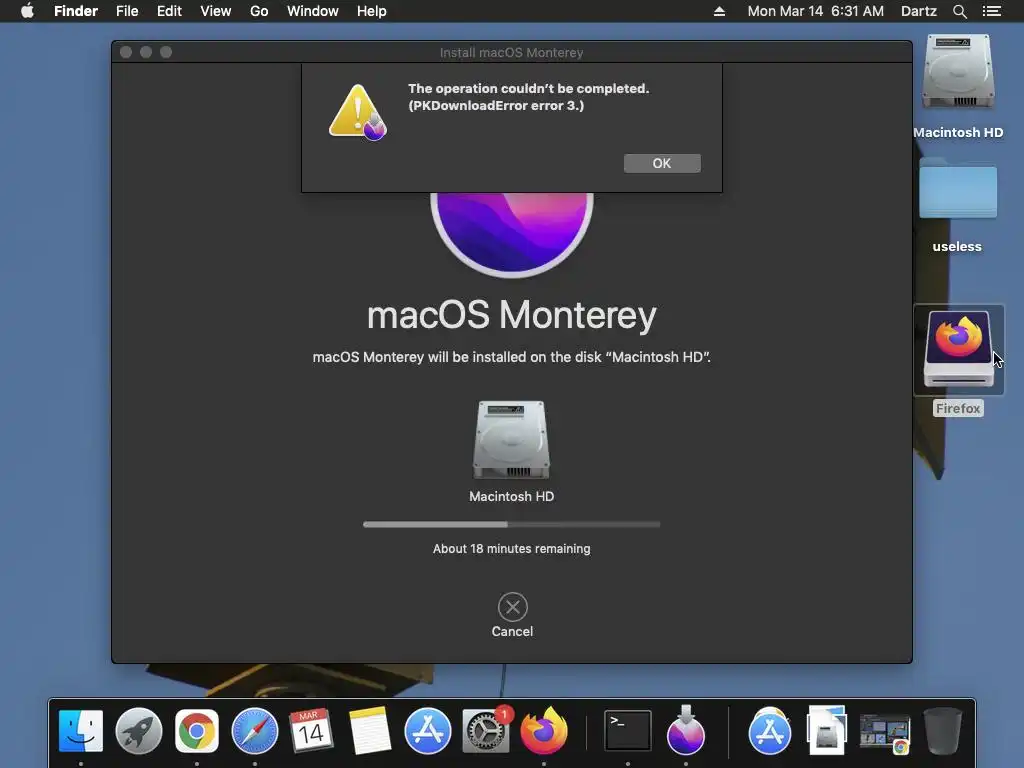This screenshot has width=1024, height=768.
Task: Open Spotlight search magnifier icon
Action: (959, 11)
